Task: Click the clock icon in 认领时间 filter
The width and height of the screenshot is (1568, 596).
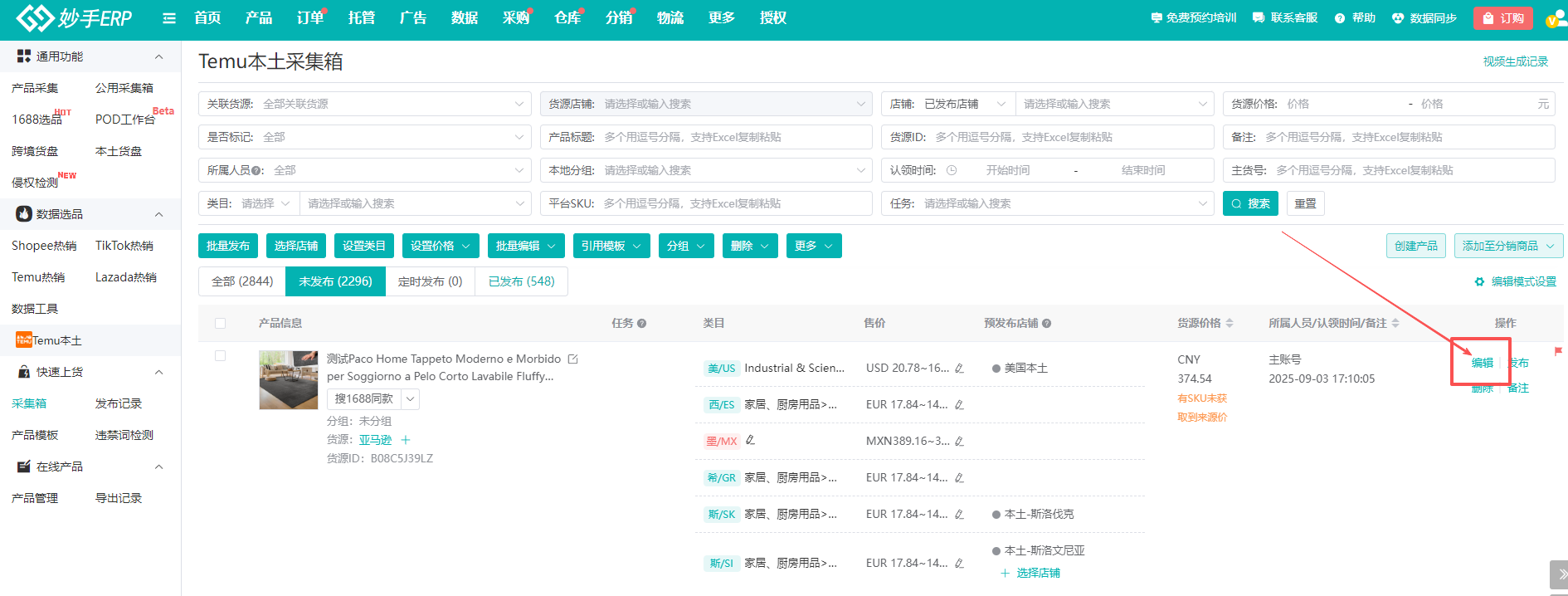Action: click(x=952, y=170)
